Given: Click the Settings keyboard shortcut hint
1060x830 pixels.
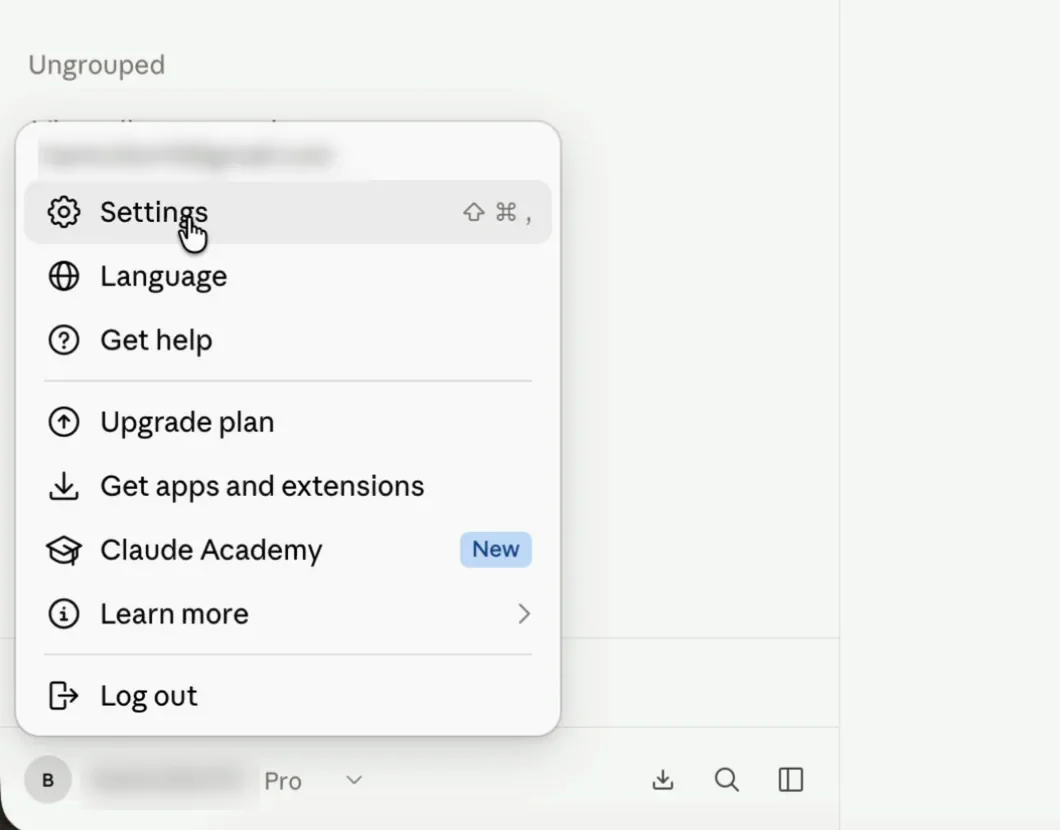Looking at the screenshot, I should pos(498,212).
